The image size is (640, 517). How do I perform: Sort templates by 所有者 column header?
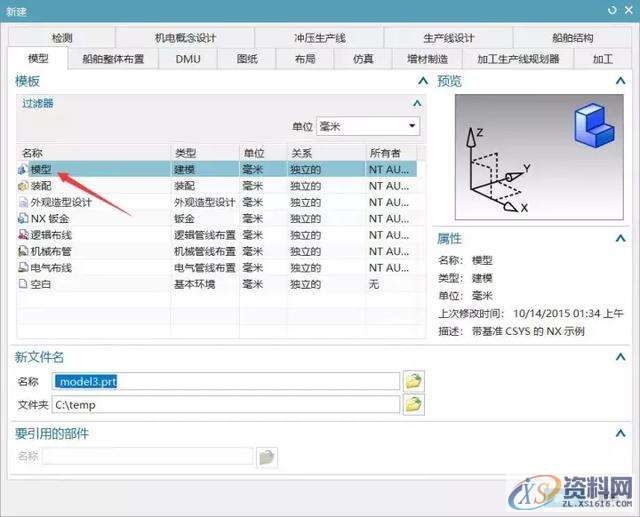click(391, 153)
